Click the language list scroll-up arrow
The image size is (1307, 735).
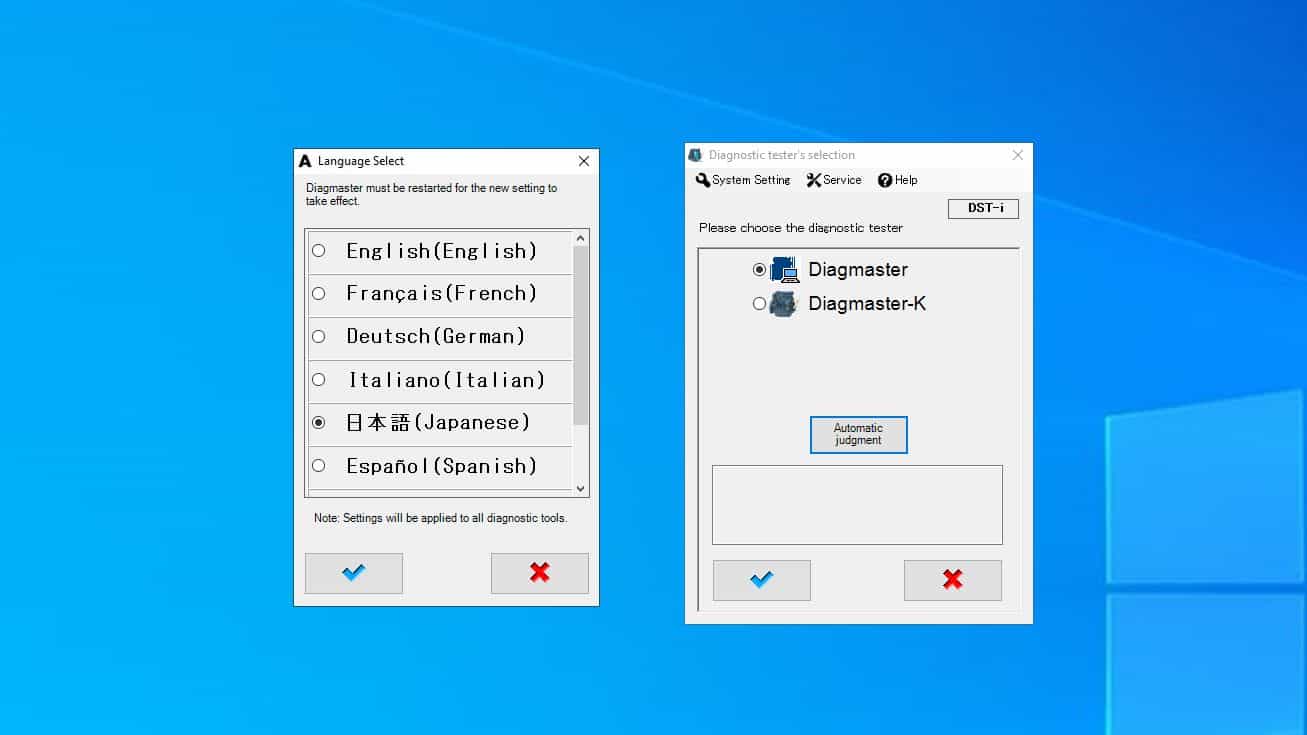(x=581, y=238)
